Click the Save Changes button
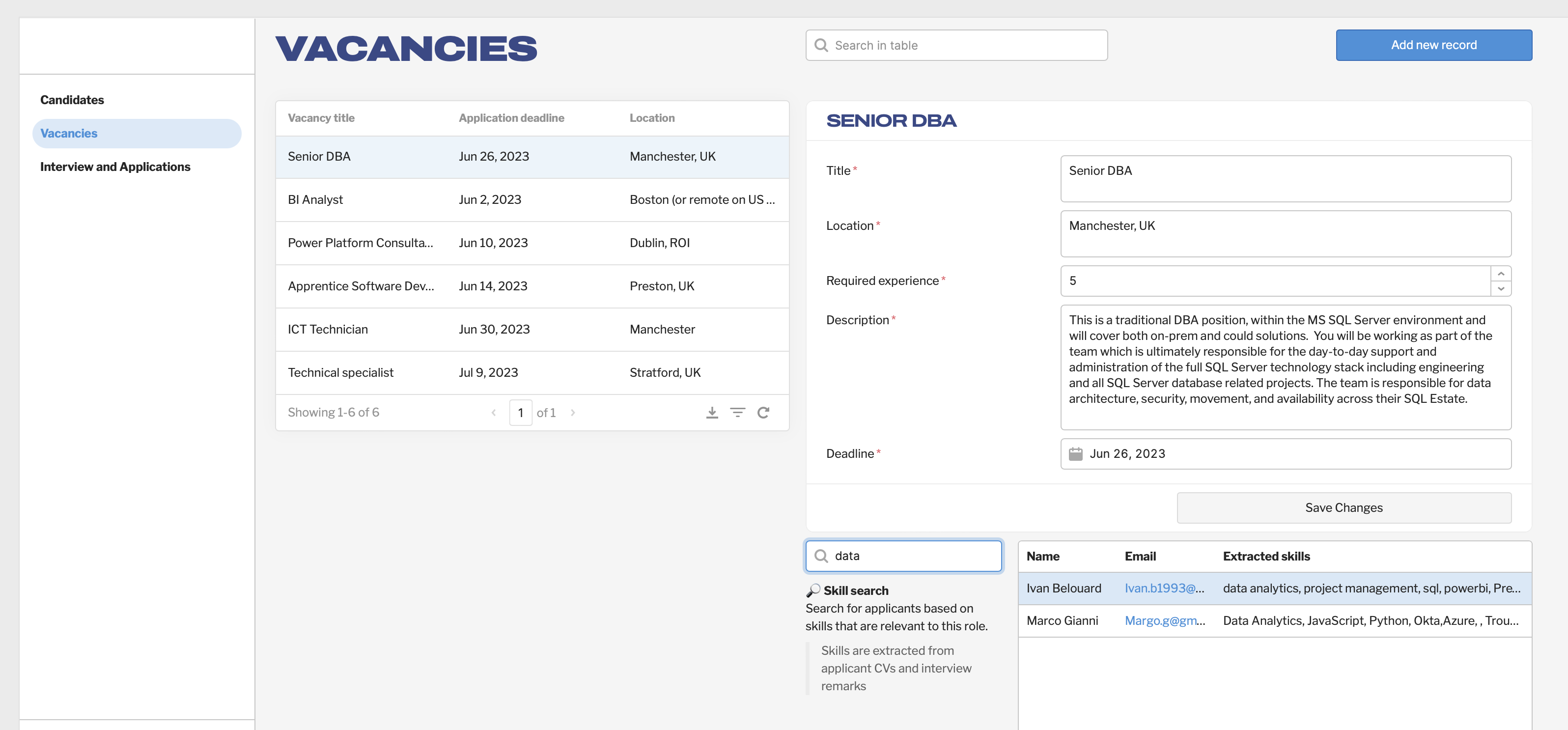The width and height of the screenshot is (1568, 730). [1344, 507]
